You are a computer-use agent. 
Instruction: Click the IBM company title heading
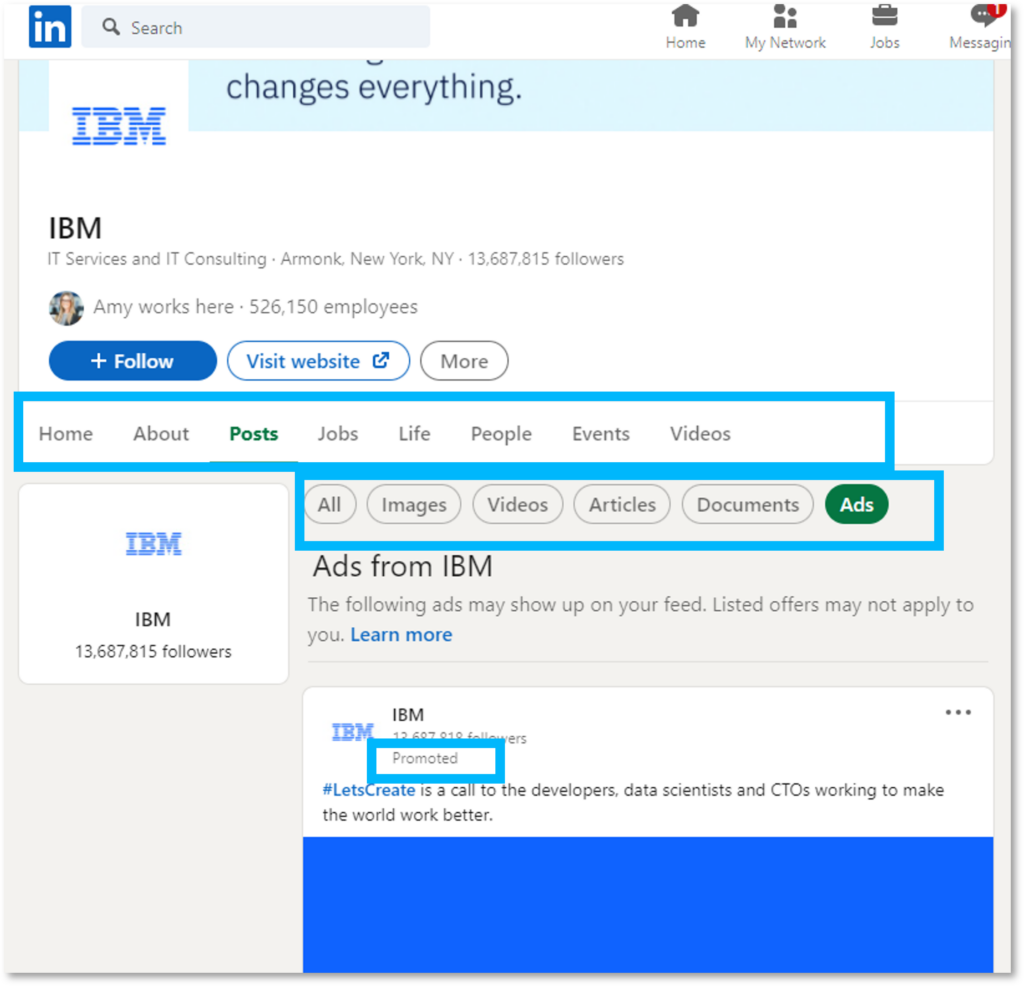75,229
